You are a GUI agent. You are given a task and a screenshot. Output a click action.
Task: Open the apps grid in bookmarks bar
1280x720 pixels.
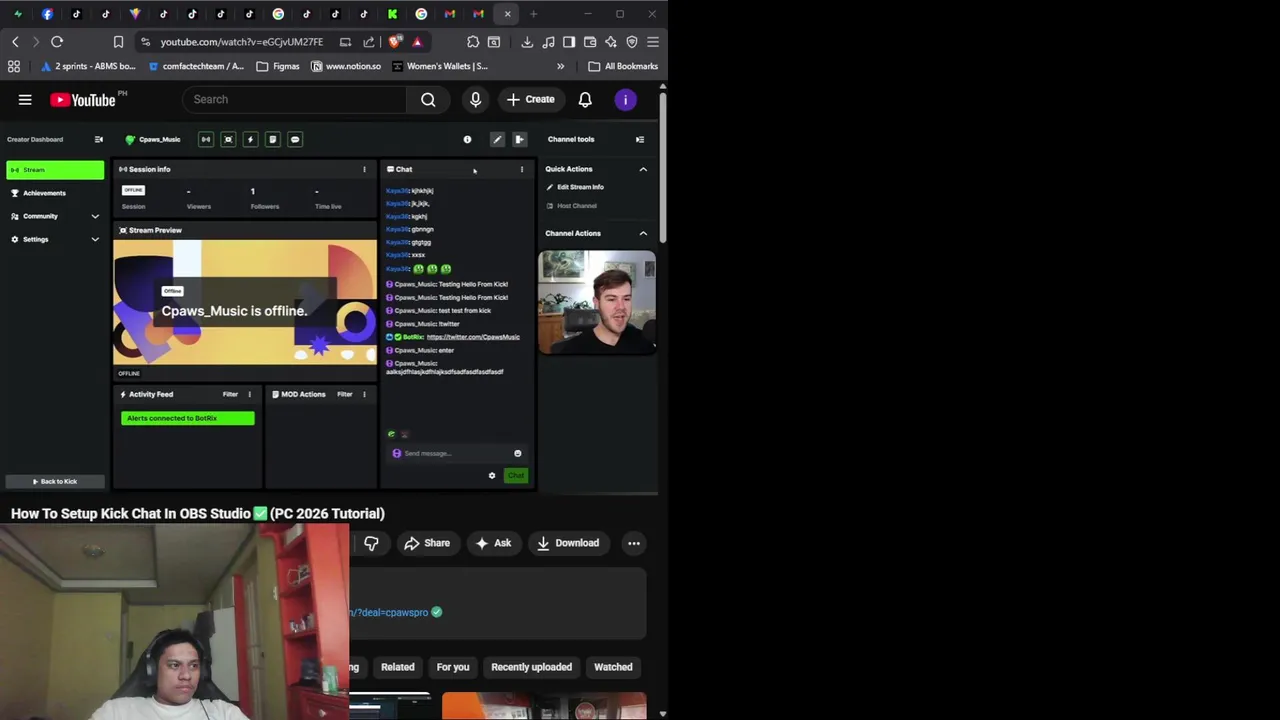tap(14, 66)
